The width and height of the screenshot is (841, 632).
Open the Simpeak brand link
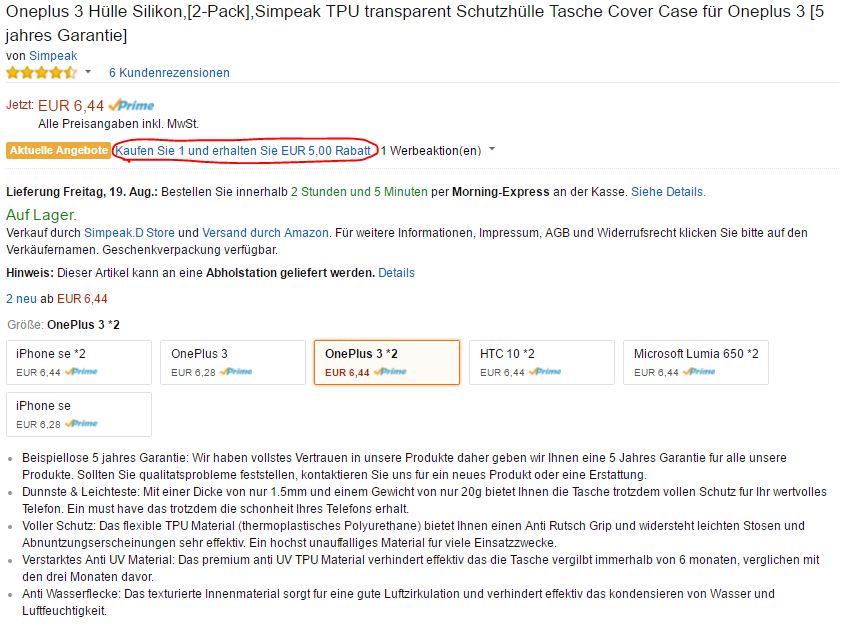(53, 56)
